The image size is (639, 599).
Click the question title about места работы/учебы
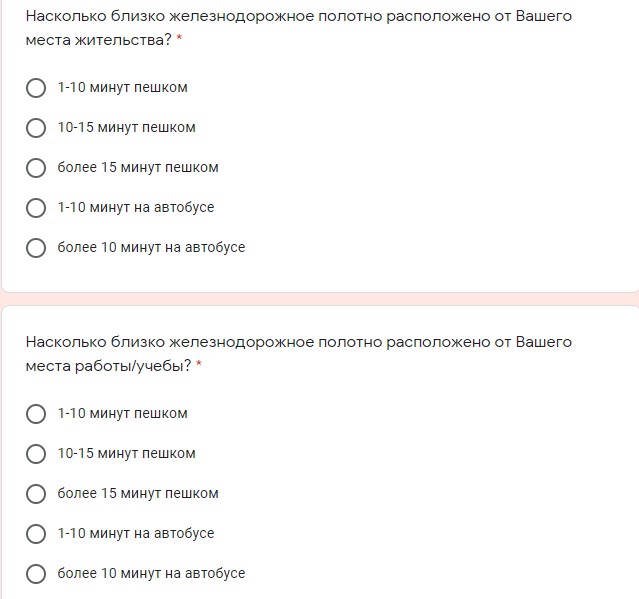pos(299,354)
